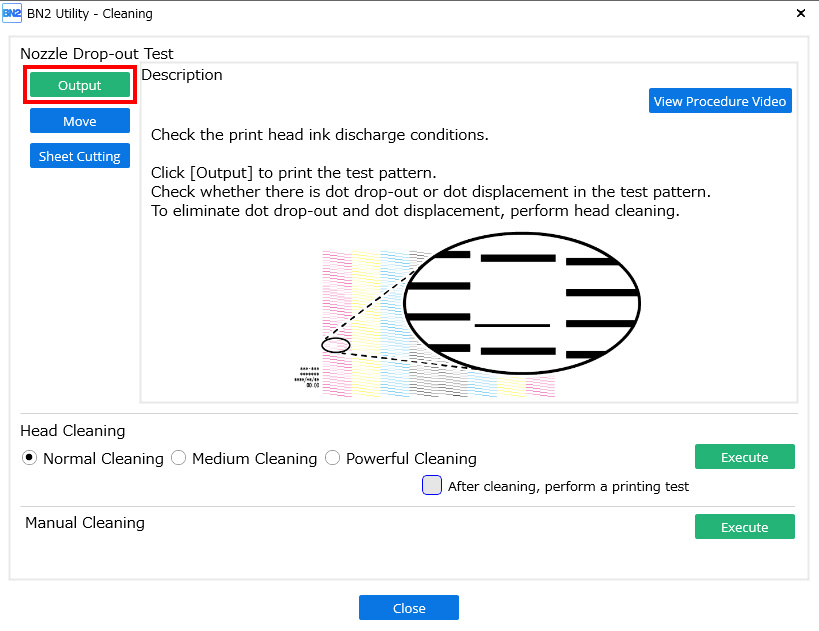Enable printing test after cleaning checkbox
Image resolution: width=819 pixels, height=631 pixels.
coord(432,486)
